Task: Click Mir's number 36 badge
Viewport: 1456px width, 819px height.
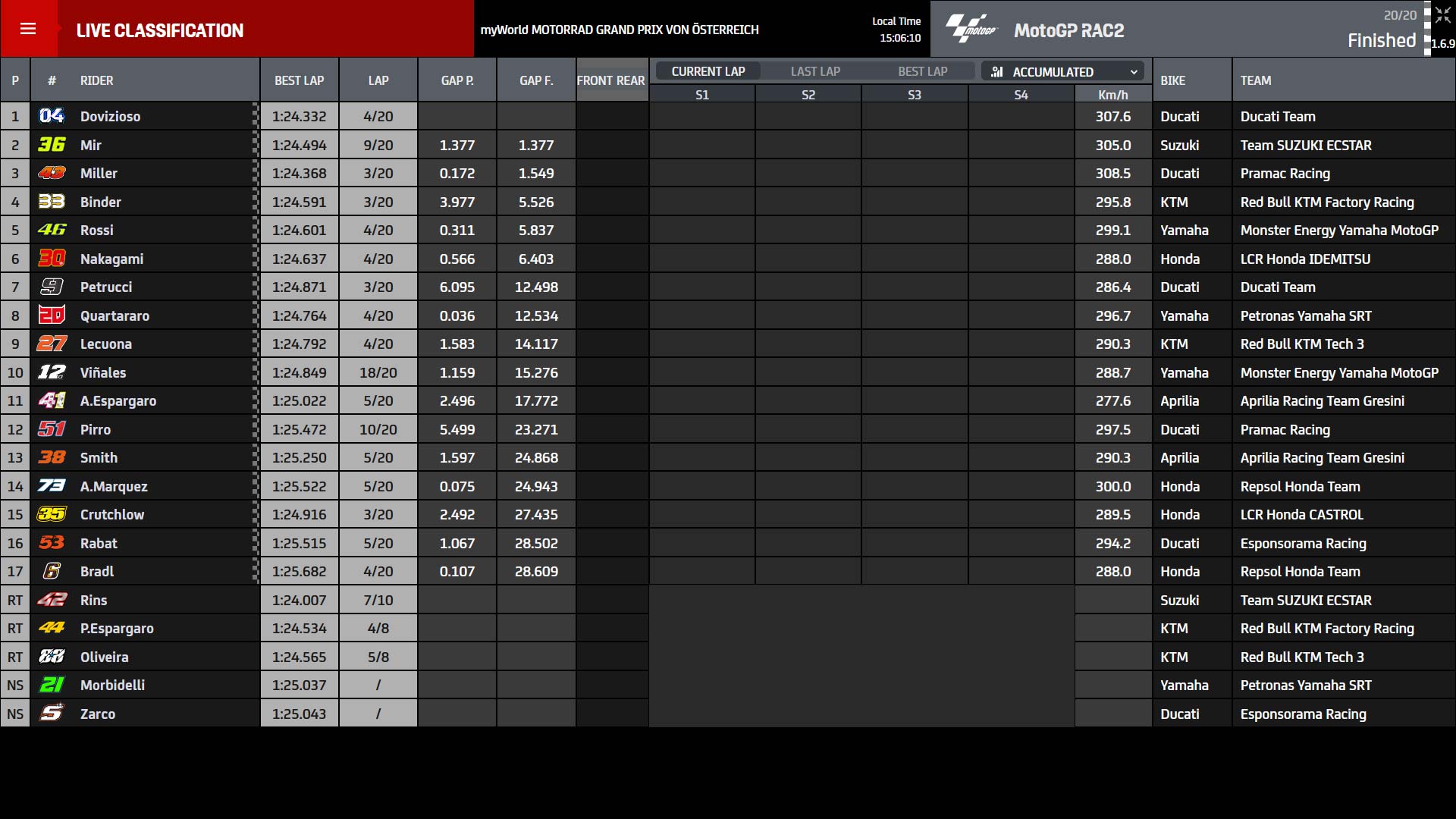Action: (x=52, y=145)
